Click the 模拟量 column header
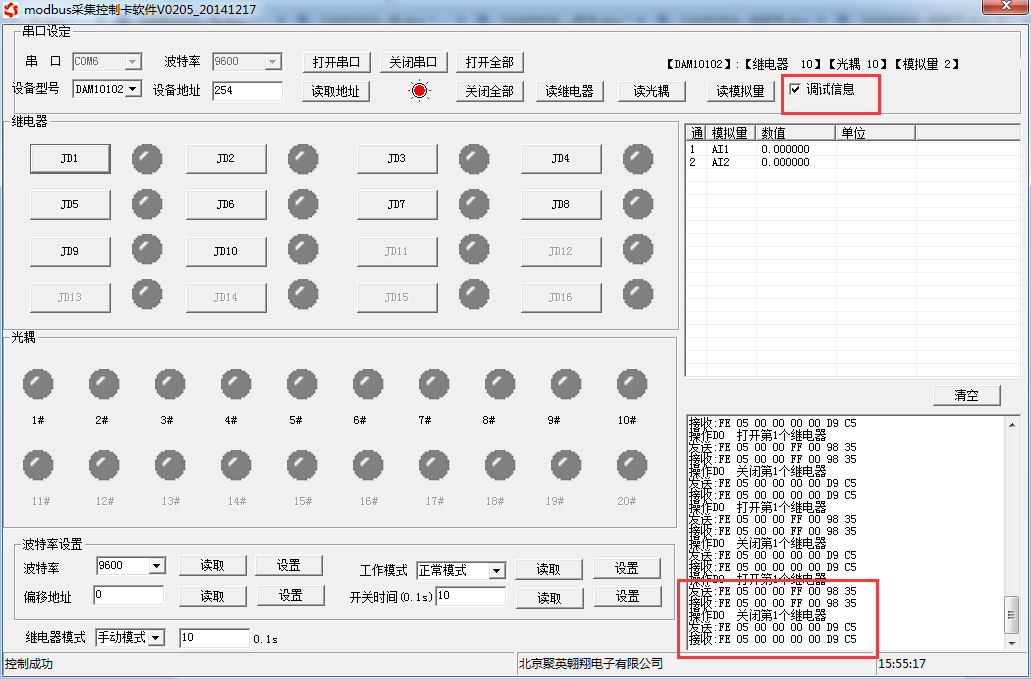The width and height of the screenshot is (1031, 679). point(729,132)
